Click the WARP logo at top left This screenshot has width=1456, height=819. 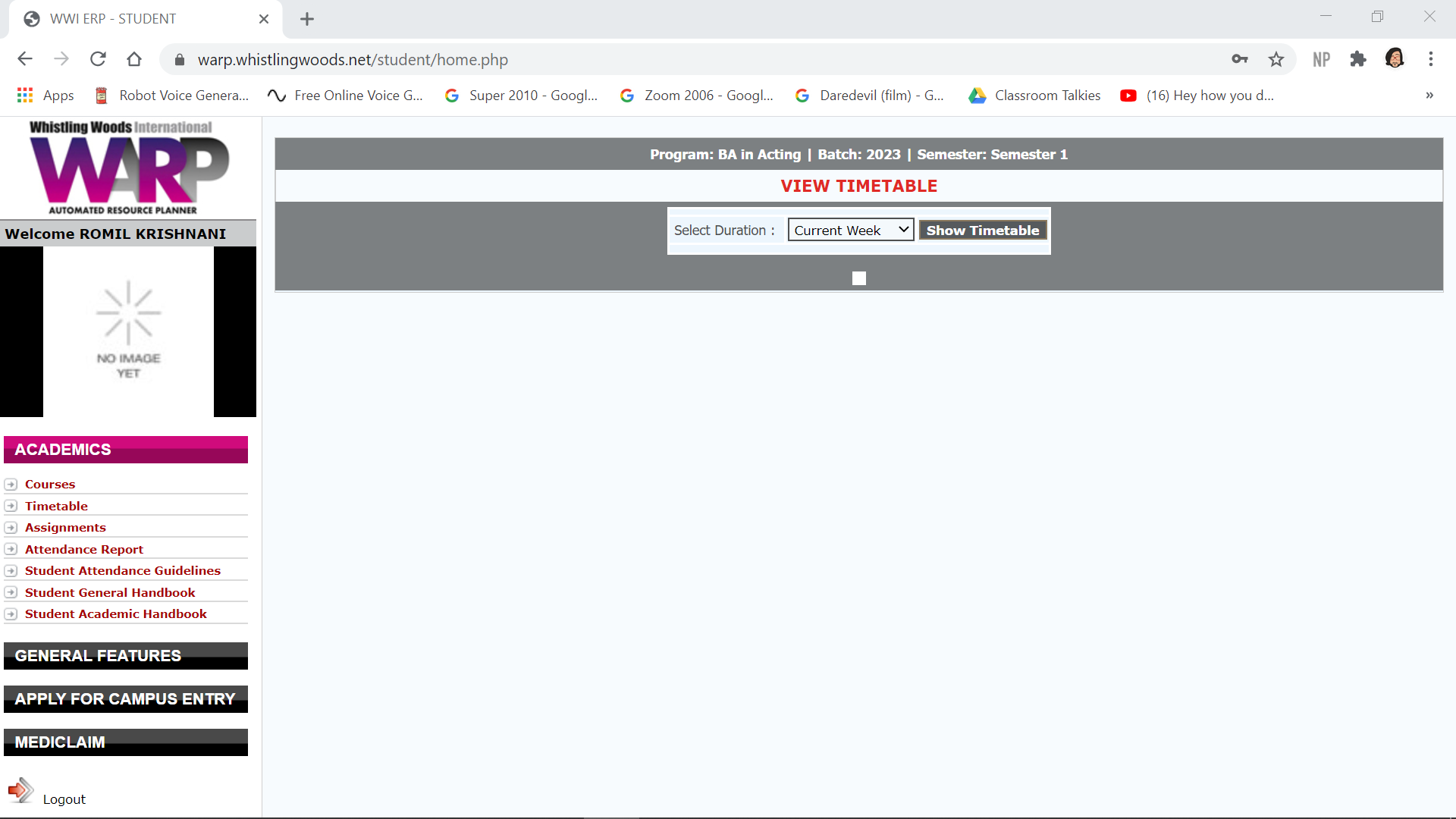pyautogui.click(x=129, y=167)
